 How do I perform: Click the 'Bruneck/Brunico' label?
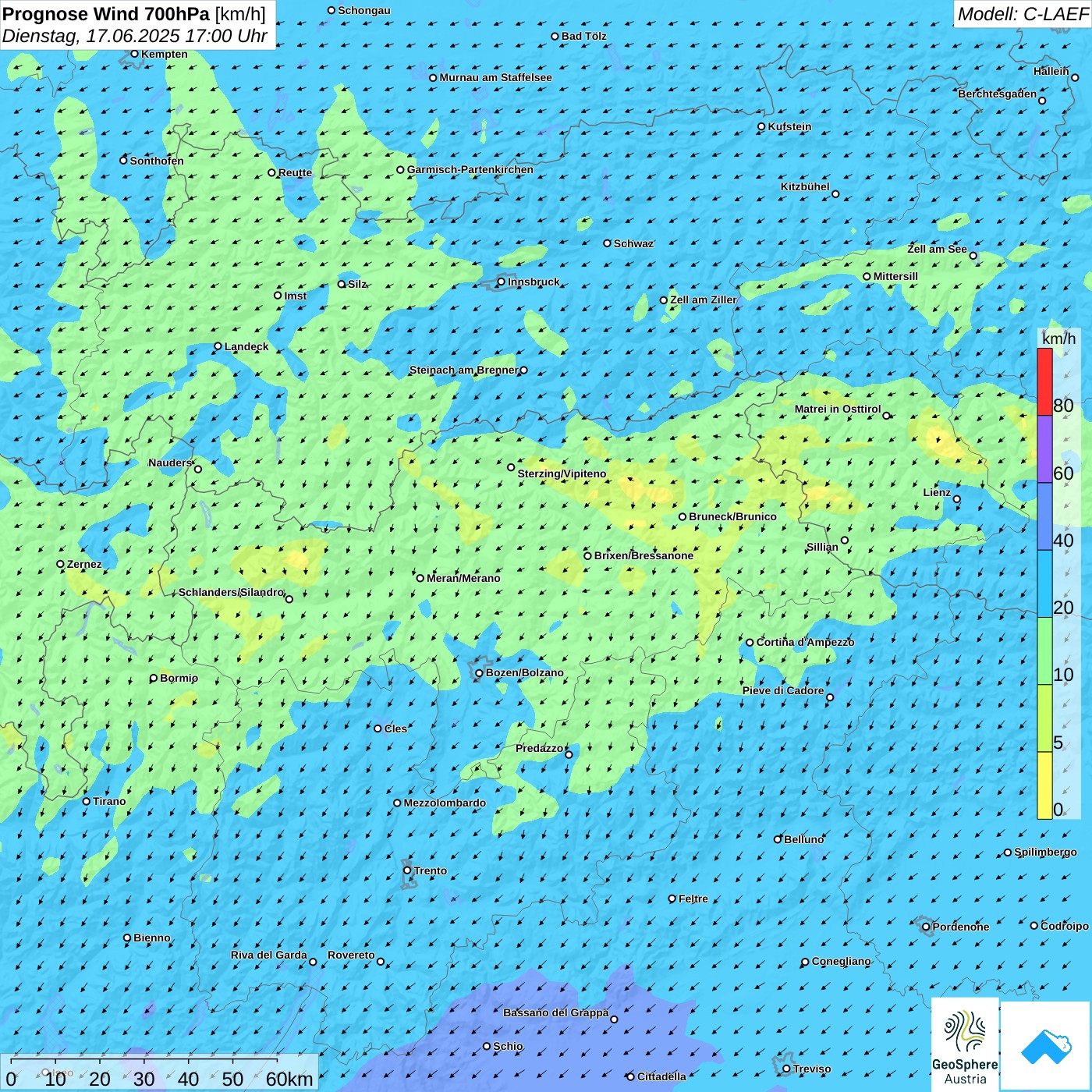(732, 516)
